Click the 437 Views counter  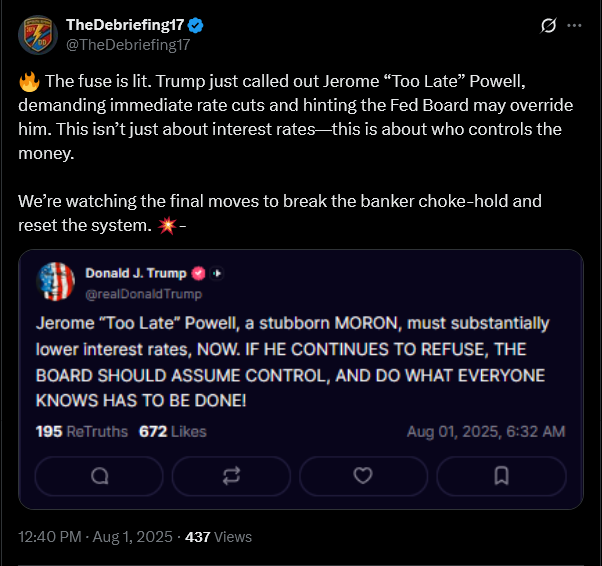coord(219,536)
